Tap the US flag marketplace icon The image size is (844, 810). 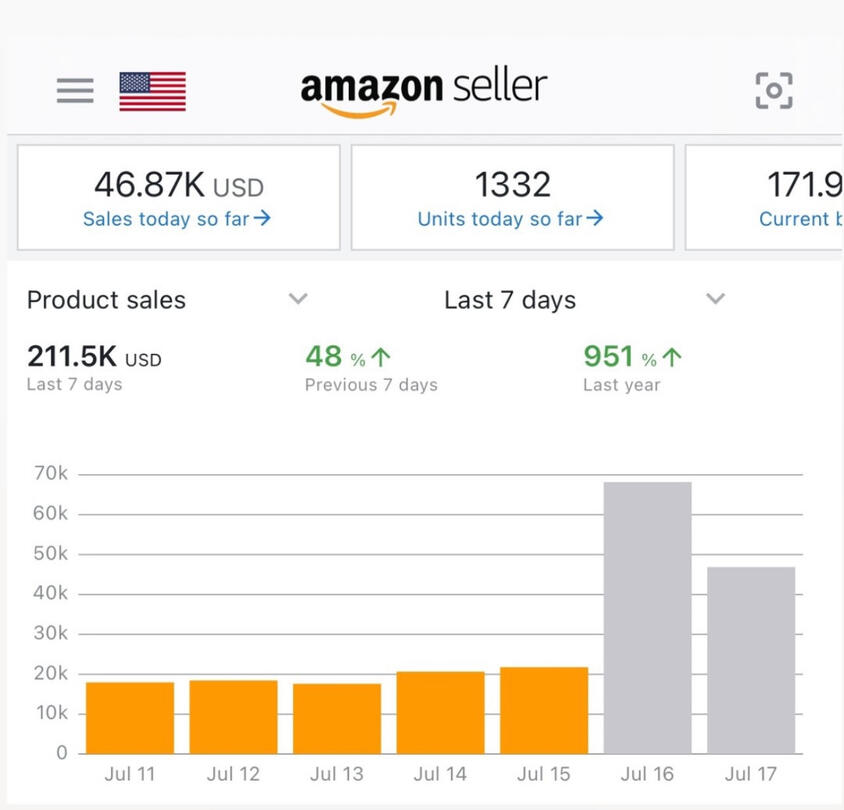(x=152, y=91)
